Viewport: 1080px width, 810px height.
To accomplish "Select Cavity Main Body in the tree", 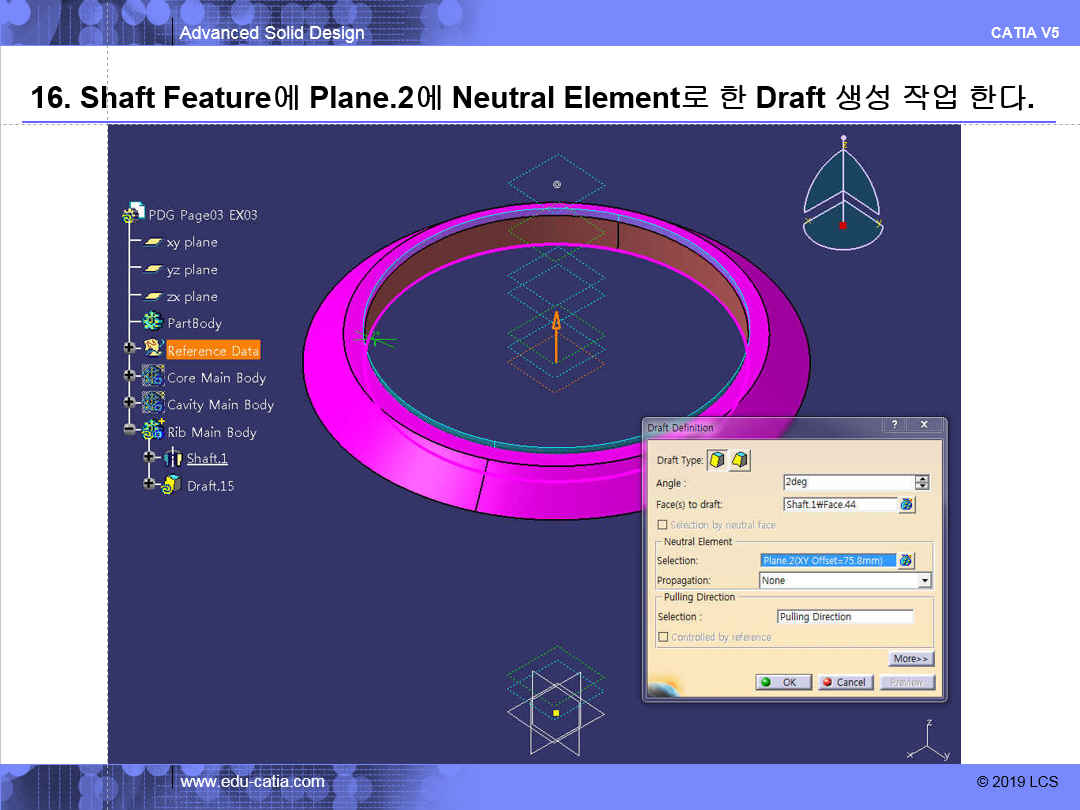I will click(x=220, y=405).
